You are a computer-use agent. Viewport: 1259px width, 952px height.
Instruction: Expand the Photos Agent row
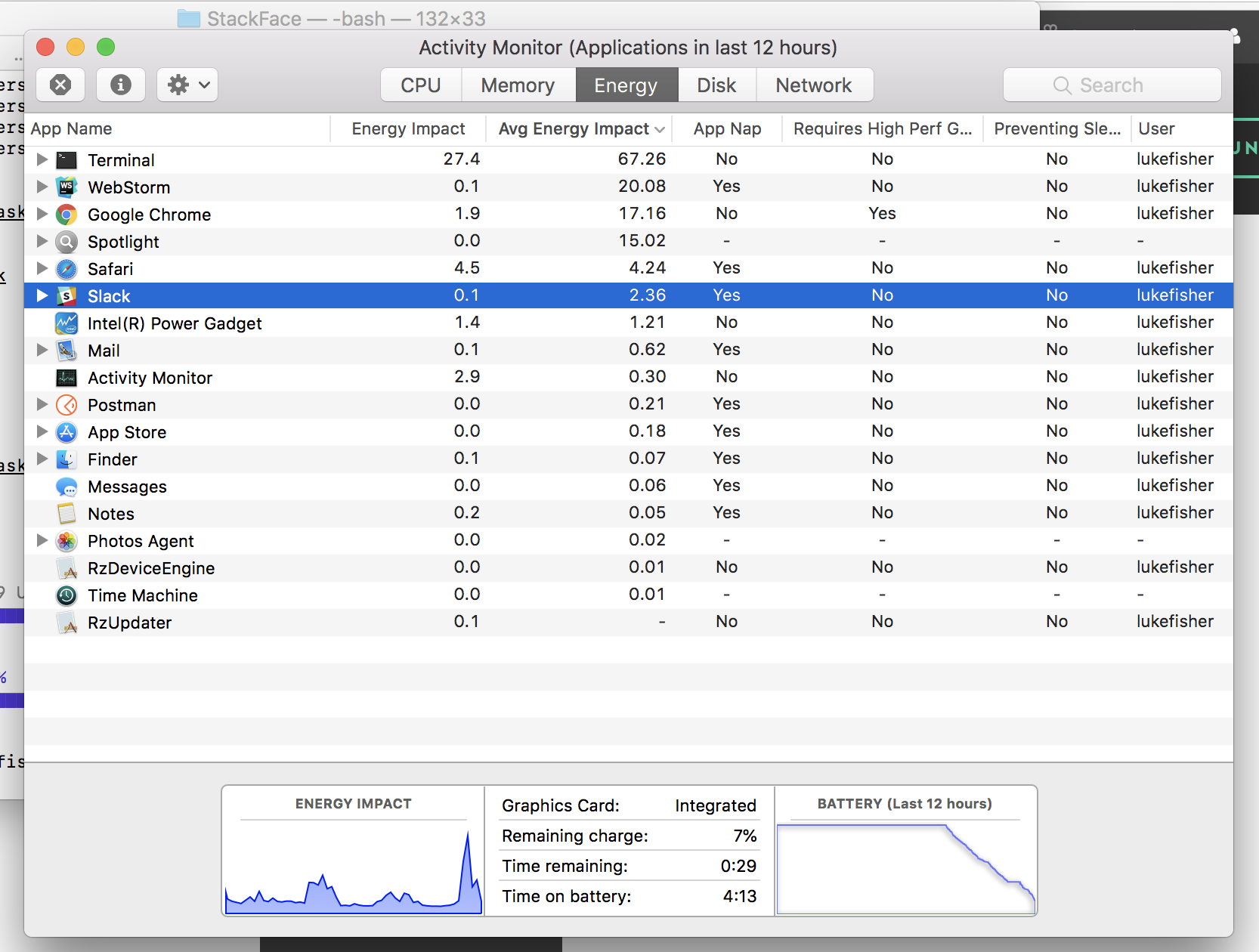42,540
